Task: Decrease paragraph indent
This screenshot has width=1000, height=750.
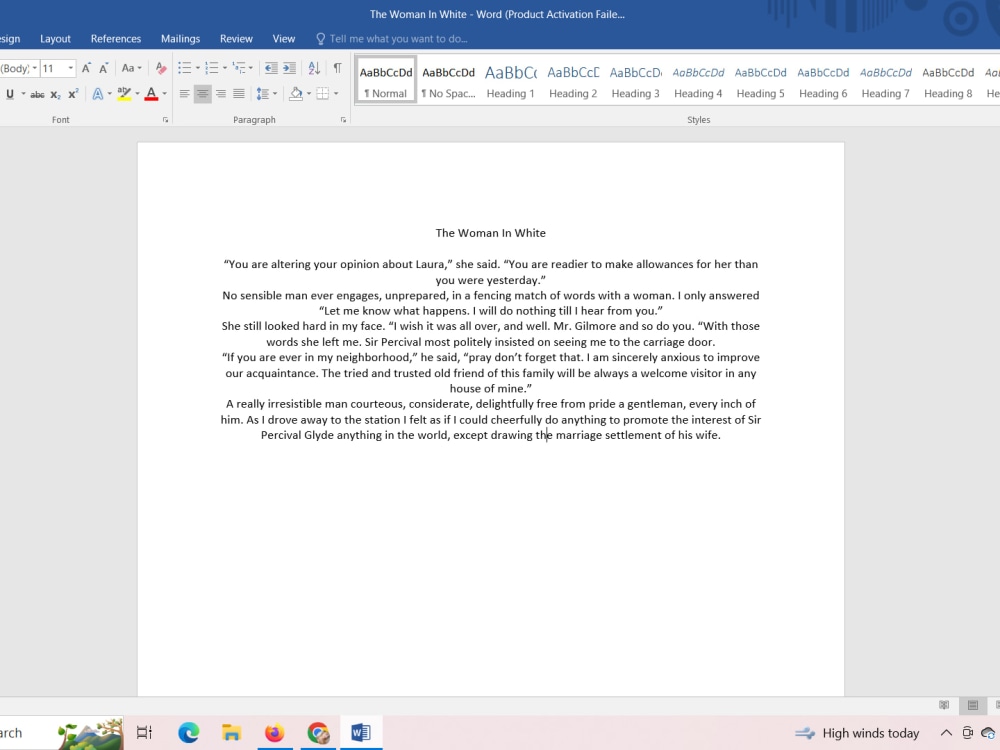Action: pos(271,68)
